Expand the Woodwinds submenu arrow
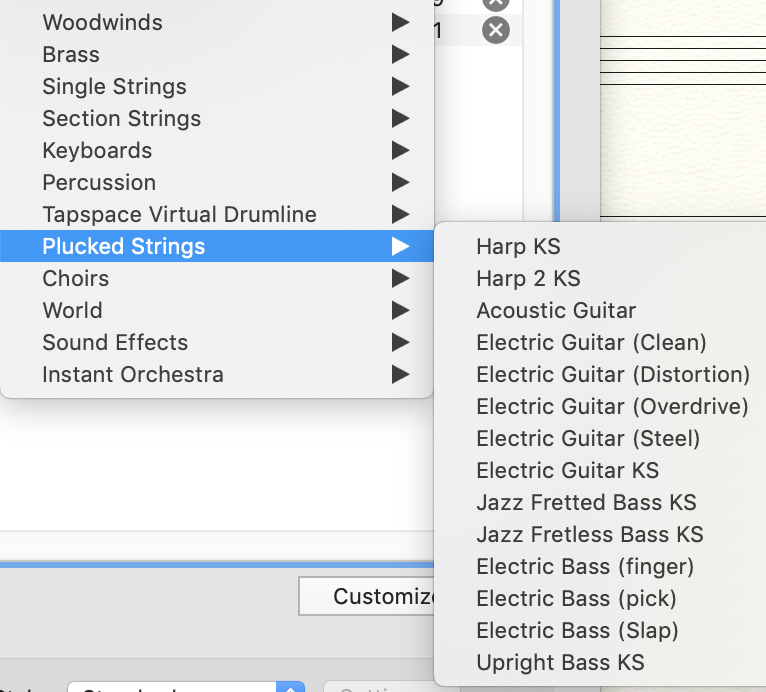Image resolution: width=766 pixels, height=692 pixels. 400,22
